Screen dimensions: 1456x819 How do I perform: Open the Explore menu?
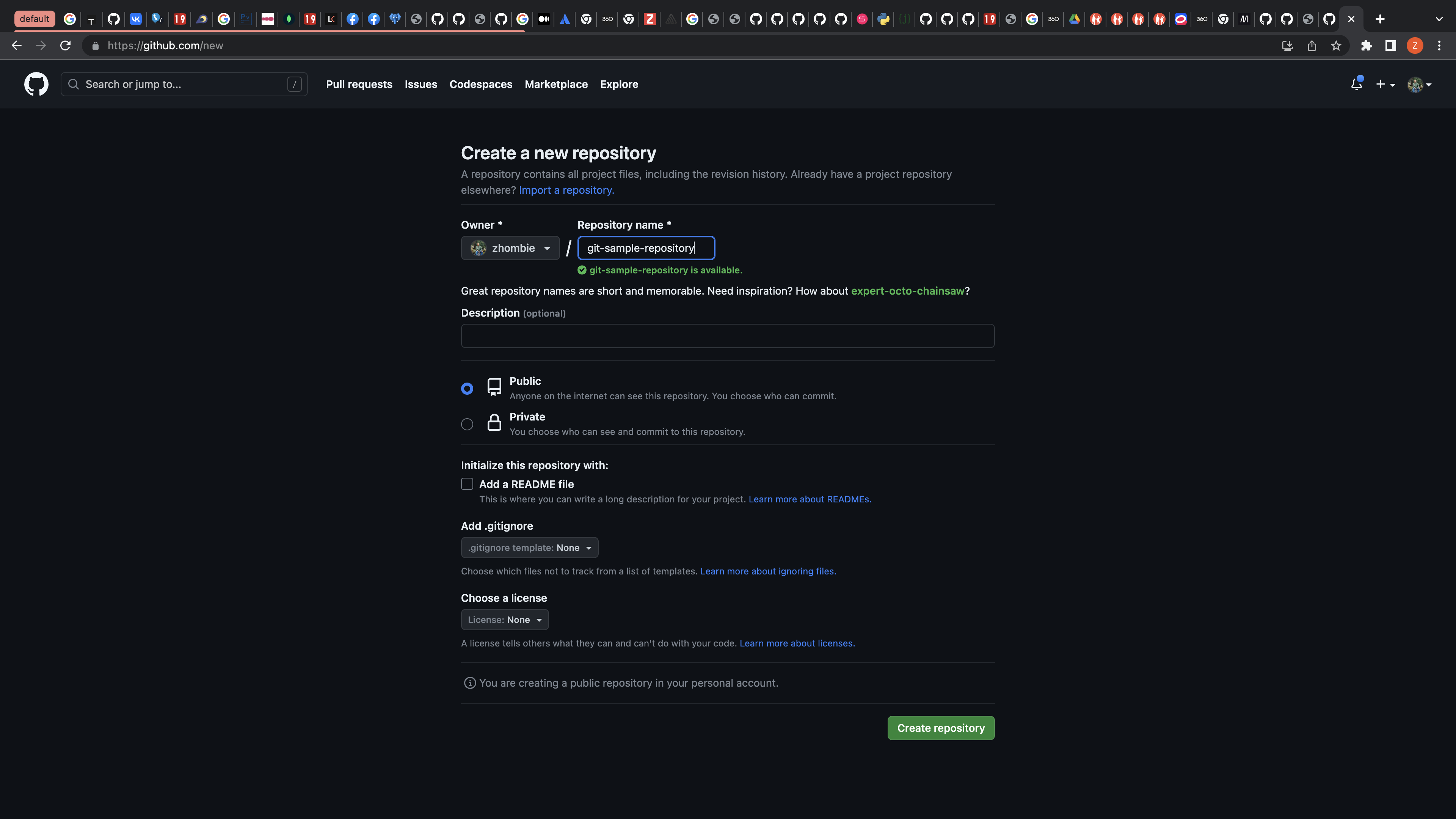click(619, 84)
